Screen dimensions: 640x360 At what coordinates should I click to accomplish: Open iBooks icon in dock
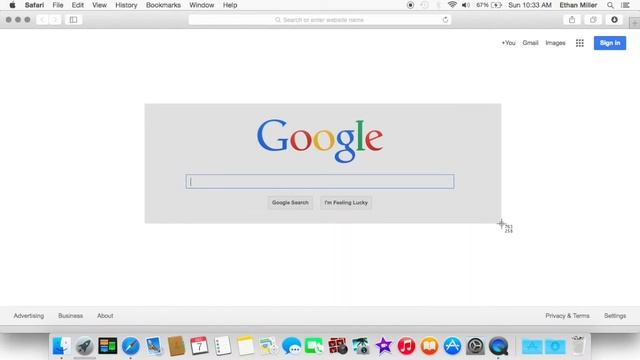429,346
